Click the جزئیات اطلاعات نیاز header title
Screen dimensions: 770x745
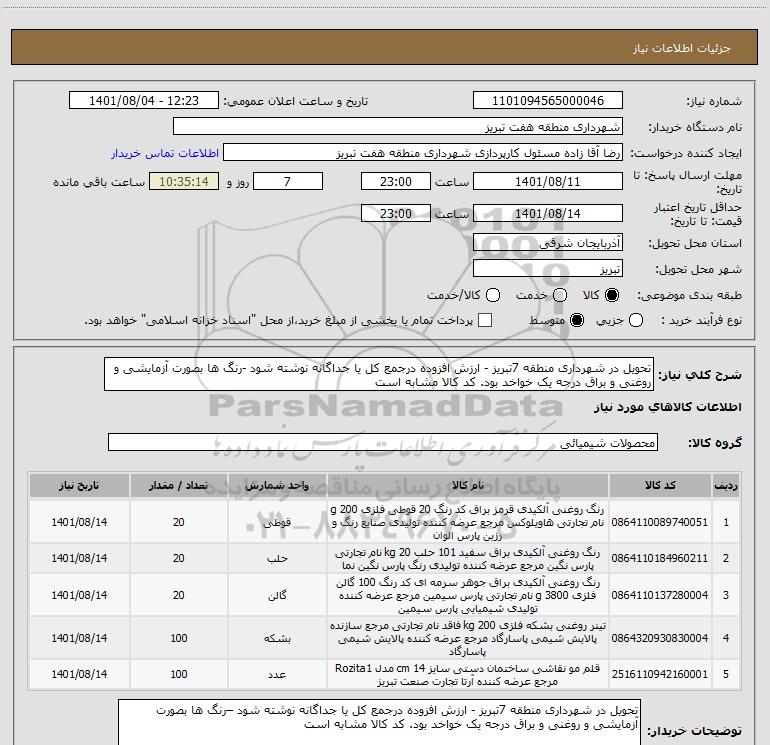pos(682,48)
